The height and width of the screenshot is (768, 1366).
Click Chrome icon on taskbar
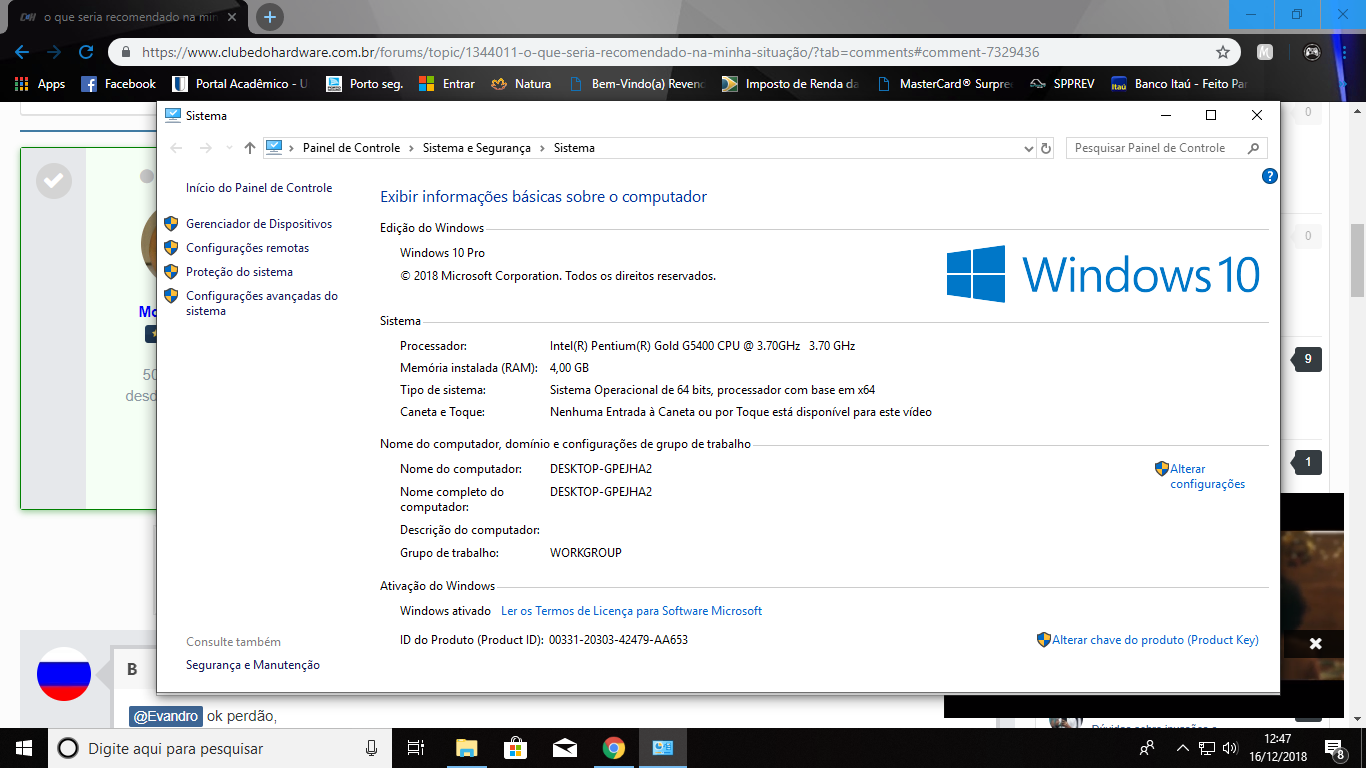(x=614, y=748)
